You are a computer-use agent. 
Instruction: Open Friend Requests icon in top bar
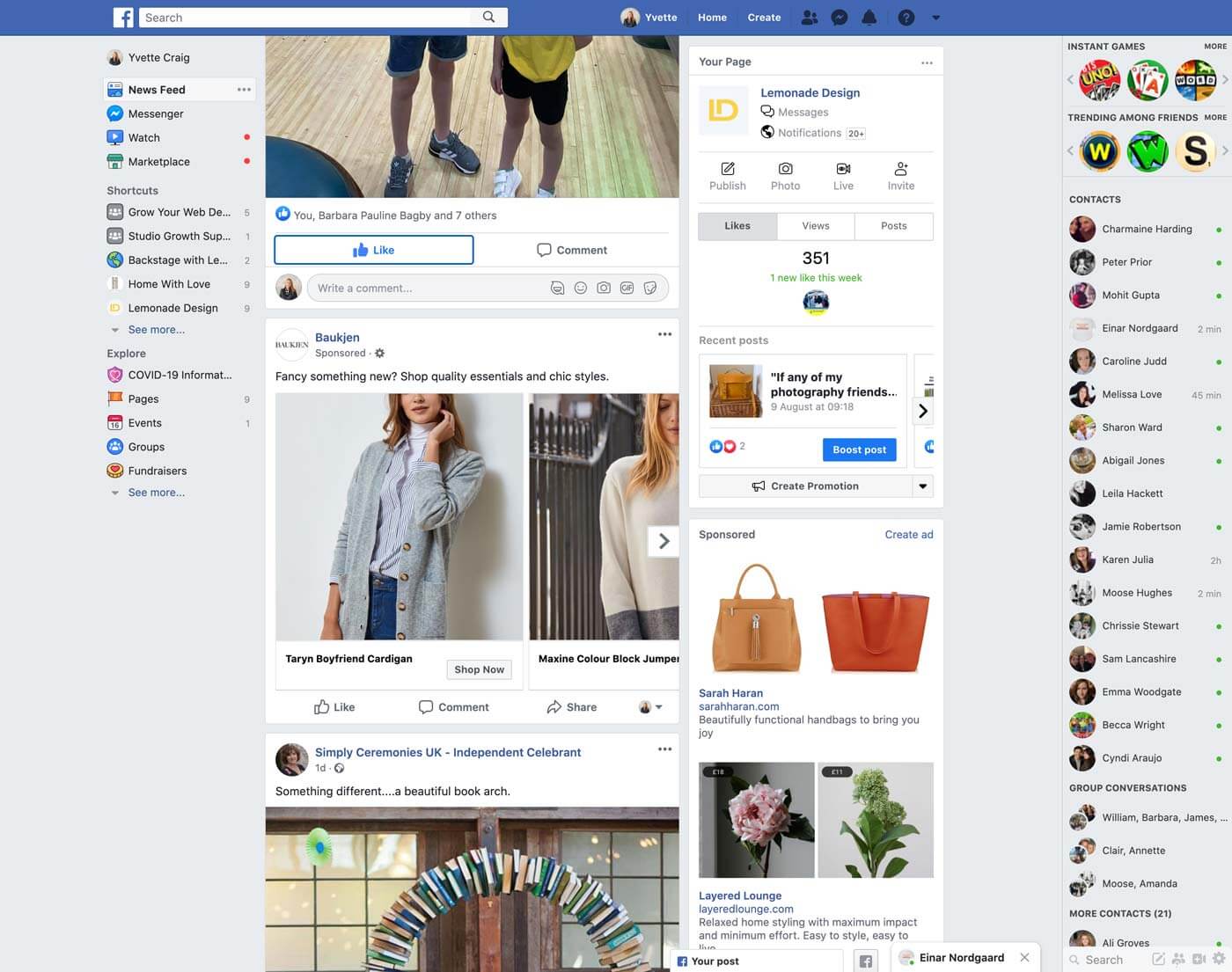pos(810,18)
